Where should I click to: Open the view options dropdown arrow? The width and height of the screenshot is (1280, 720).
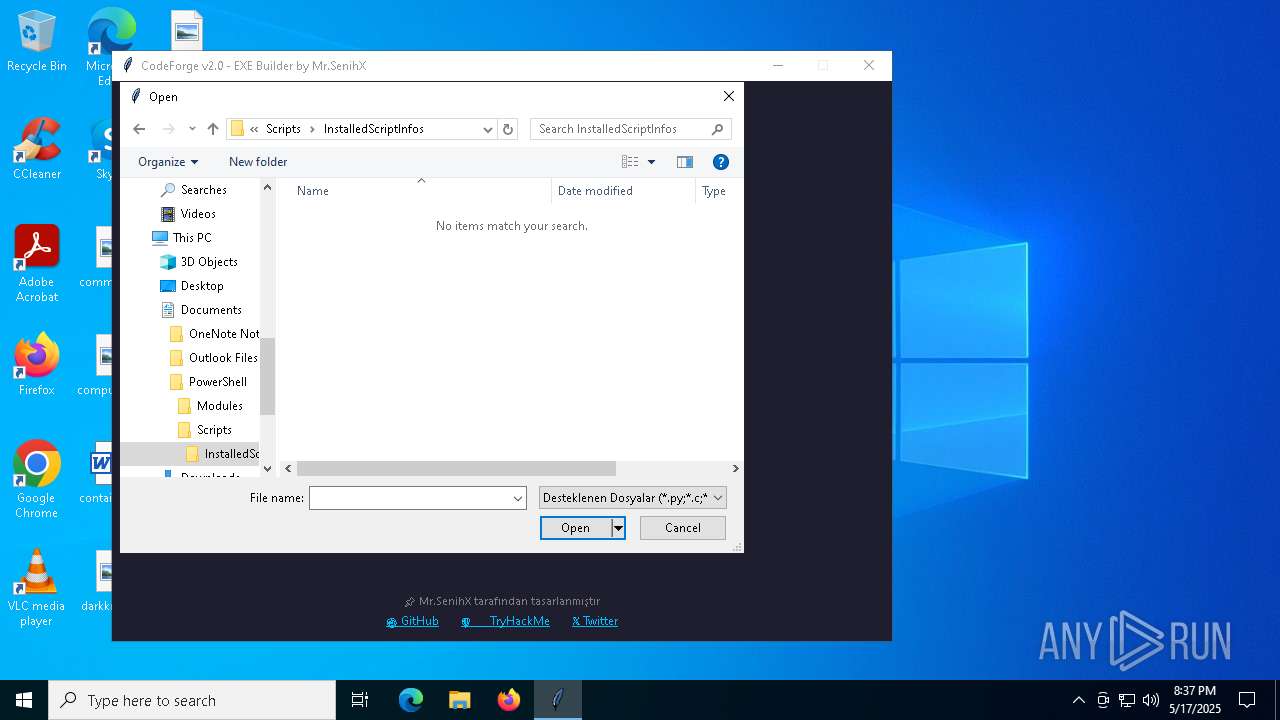coord(651,162)
